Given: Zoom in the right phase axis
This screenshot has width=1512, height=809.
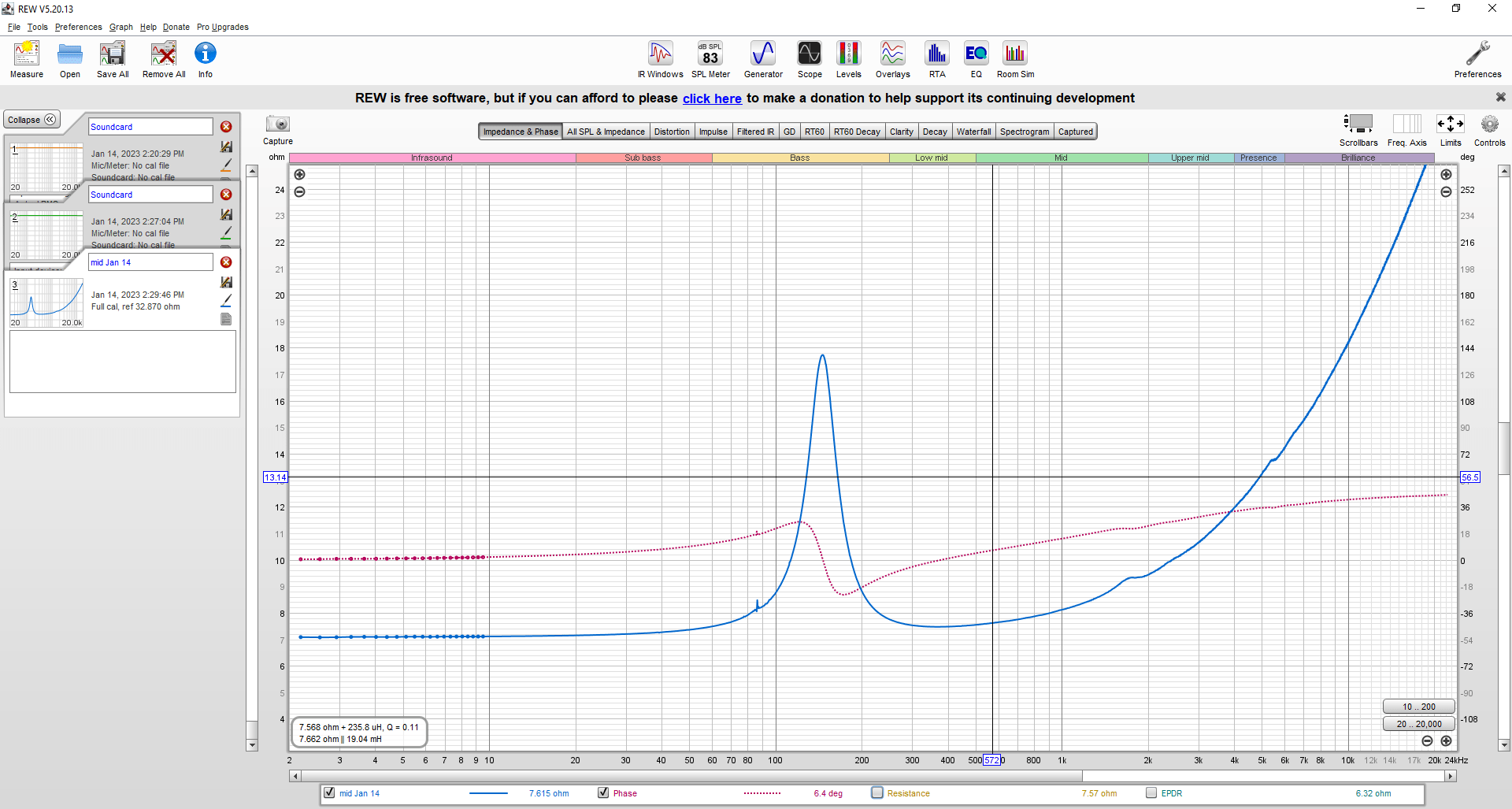Looking at the screenshot, I should pos(1446,175).
